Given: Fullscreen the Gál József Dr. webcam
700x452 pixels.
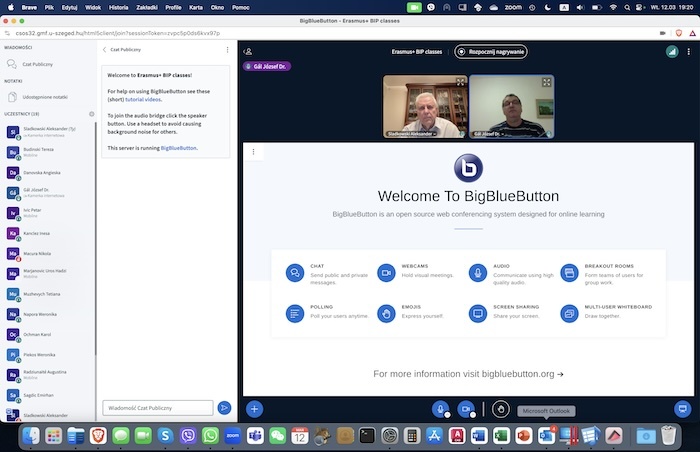Looking at the screenshot, I should tap(546, 82).
